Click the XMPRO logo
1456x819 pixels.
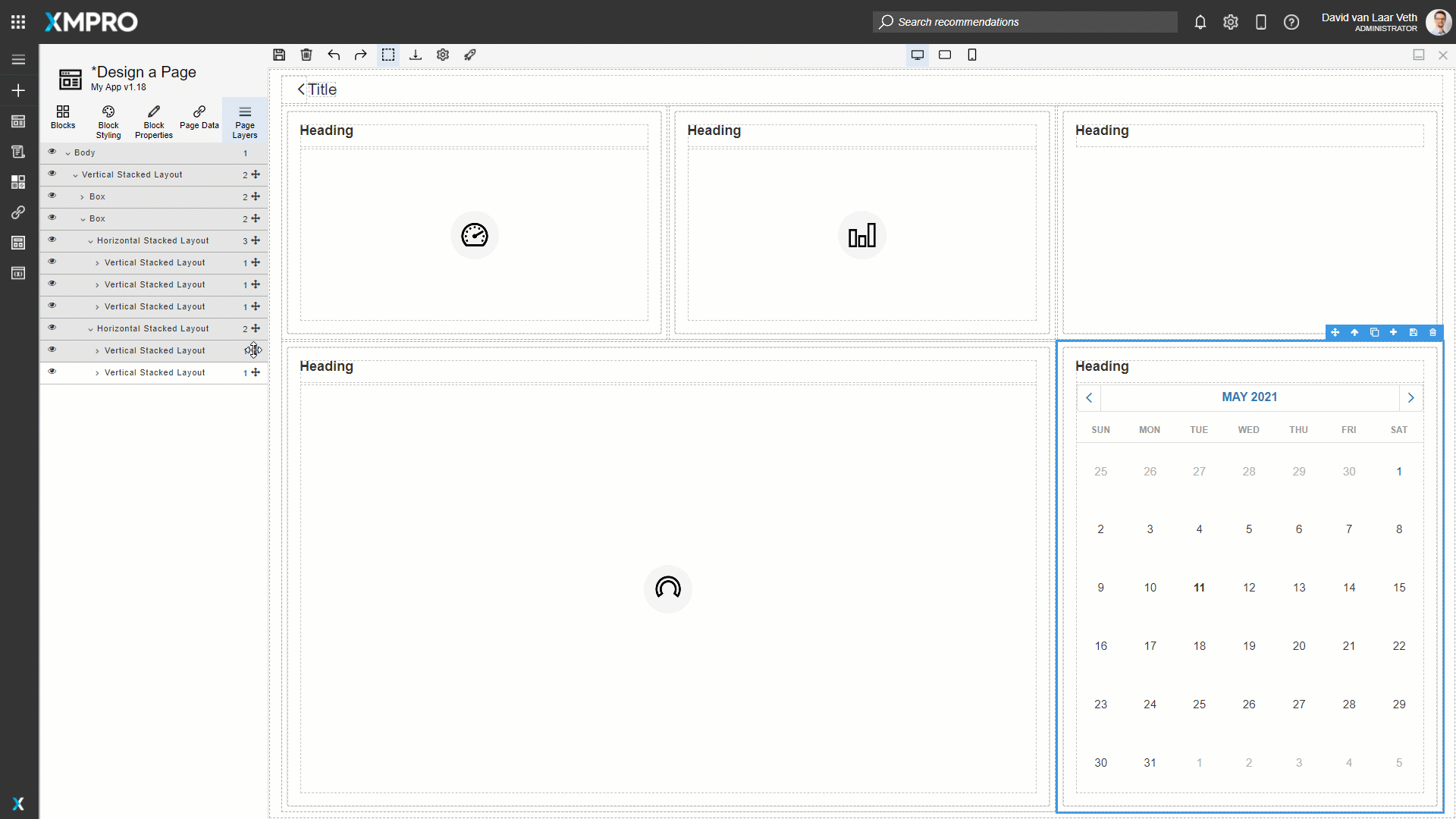[91, 22]
